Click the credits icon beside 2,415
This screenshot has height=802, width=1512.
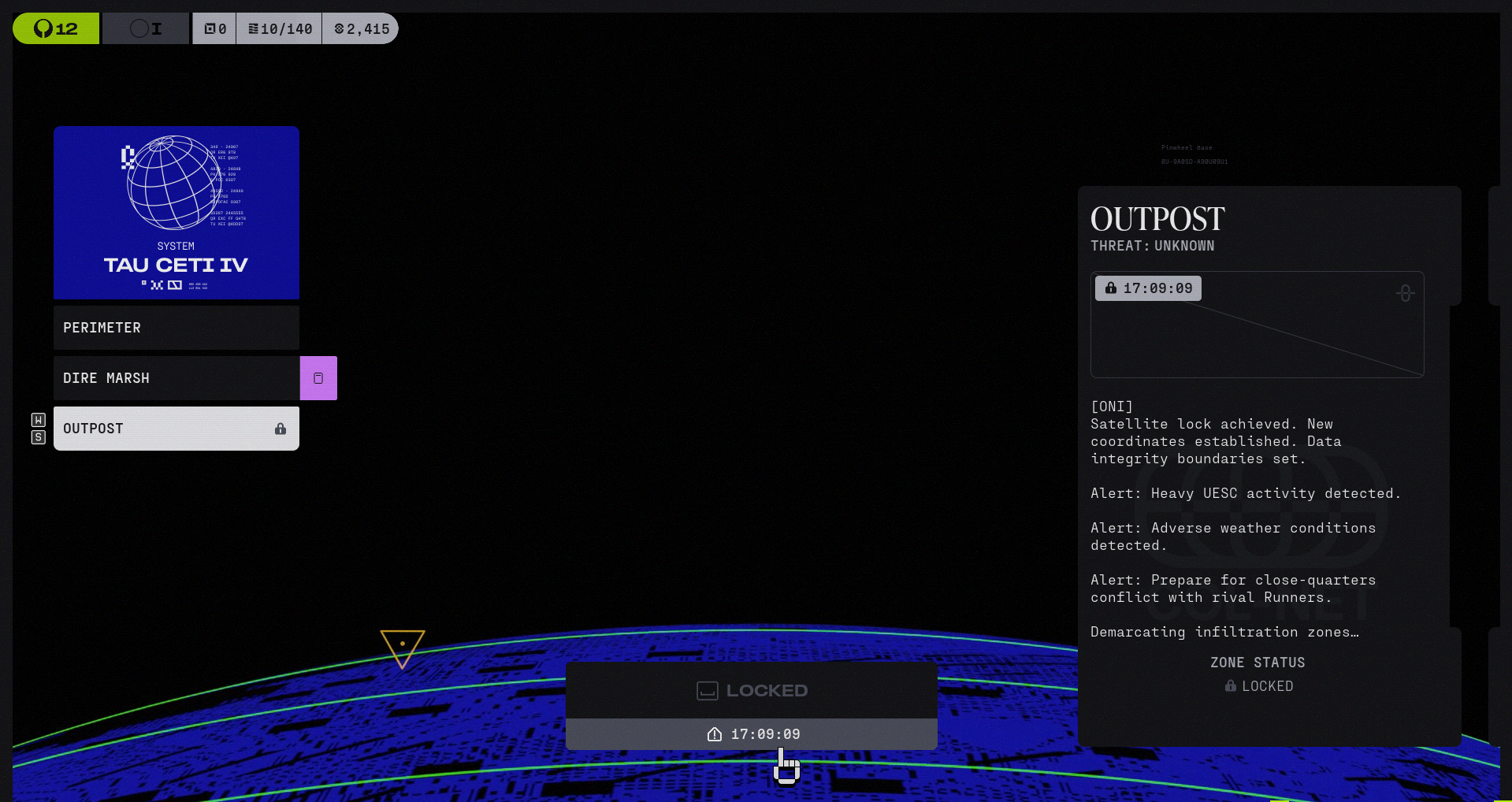click(x=339, y=29)
